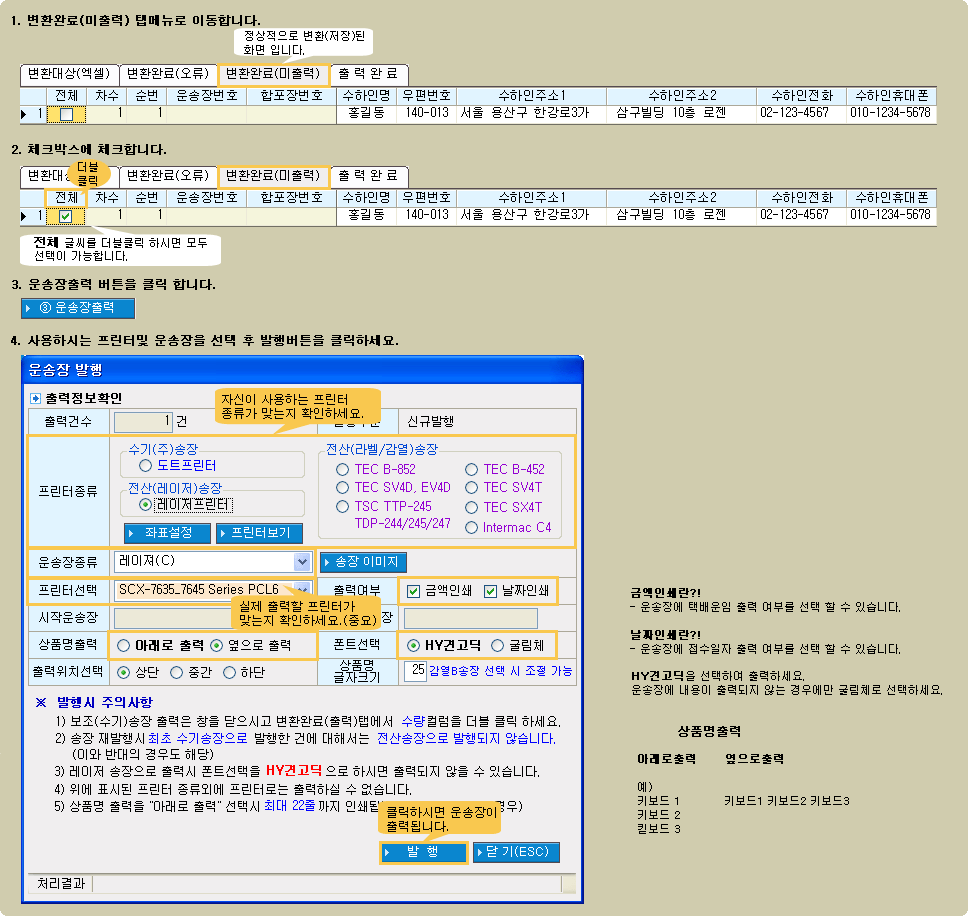Screen dimensions: 968x916
Task: Uncheck the checked row checkbox in step 2 grid
Action: [x=66, y=215]
